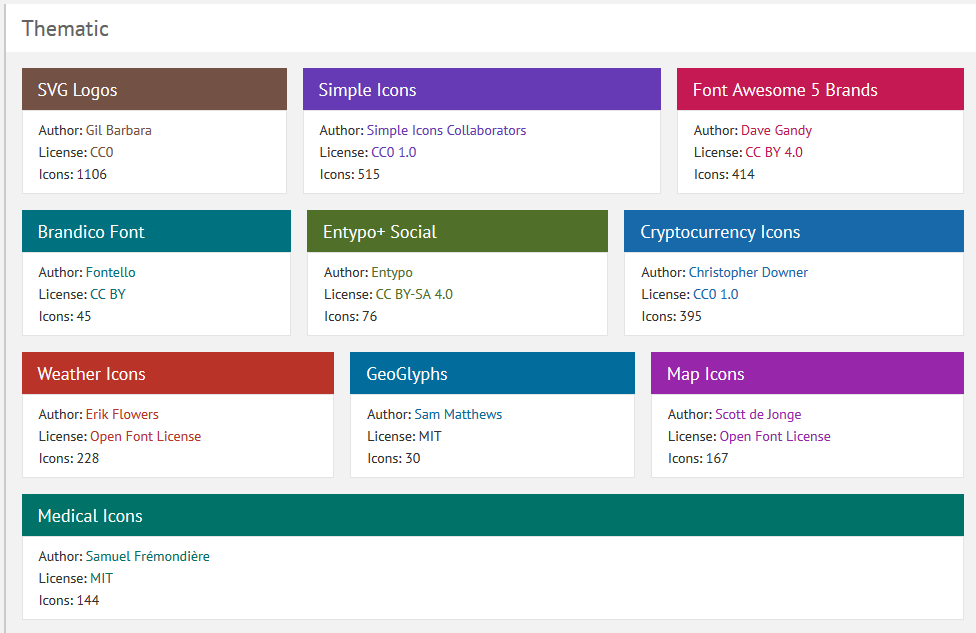Open SVG Logos CC0 license link
Image resolution: width=976 pixels, height=633 pixels.
pos(101,152)
